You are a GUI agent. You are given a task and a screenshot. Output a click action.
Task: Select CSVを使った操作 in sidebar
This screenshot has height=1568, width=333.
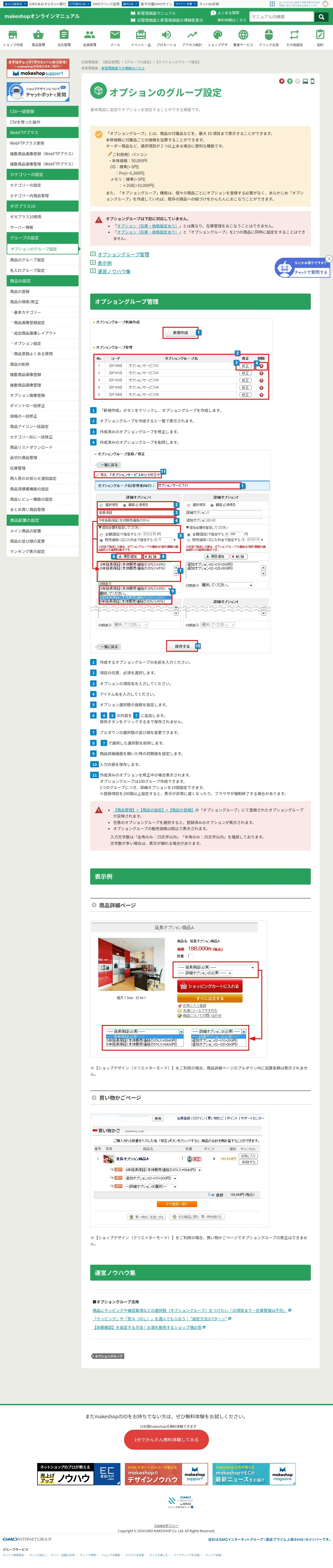tap(42, 122)
